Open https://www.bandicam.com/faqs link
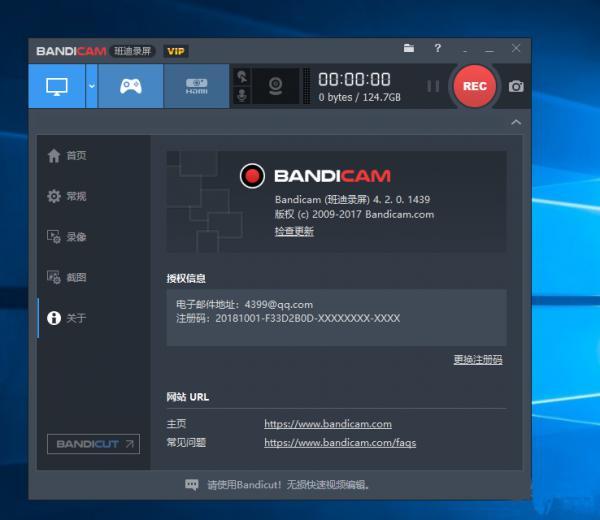The width and height of the screenshot is (600, 520). click(340, 443)
